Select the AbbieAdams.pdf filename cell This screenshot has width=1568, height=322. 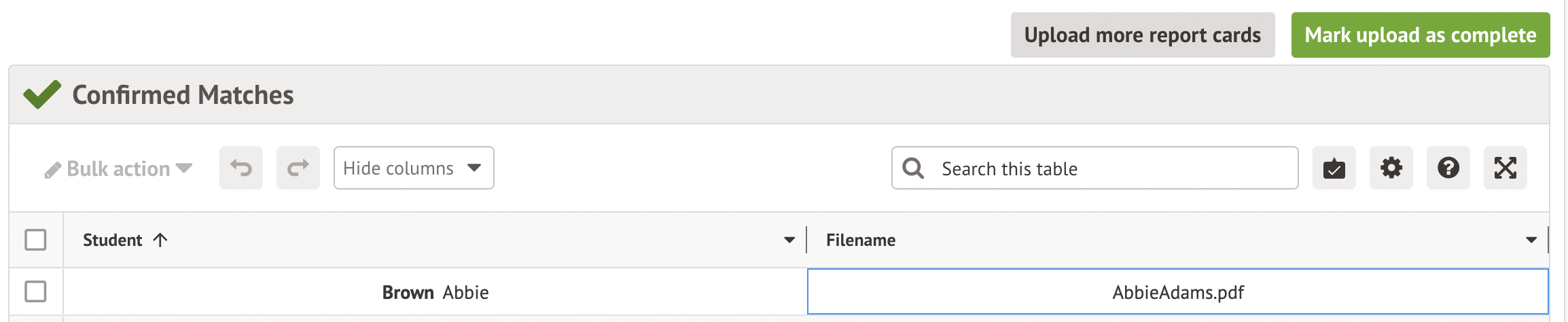[1177, 292]
